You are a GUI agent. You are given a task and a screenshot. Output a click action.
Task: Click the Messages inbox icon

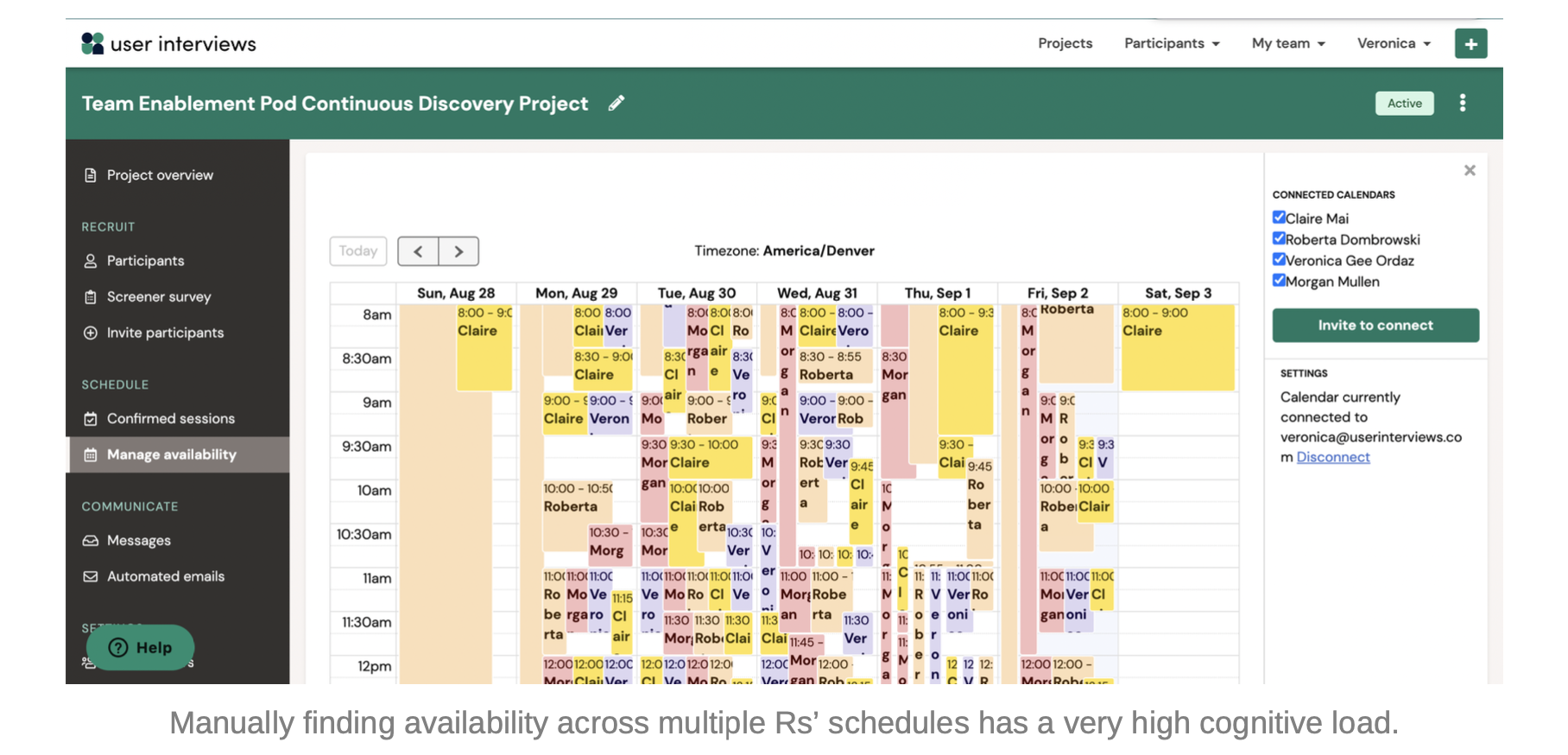[91, 541]
